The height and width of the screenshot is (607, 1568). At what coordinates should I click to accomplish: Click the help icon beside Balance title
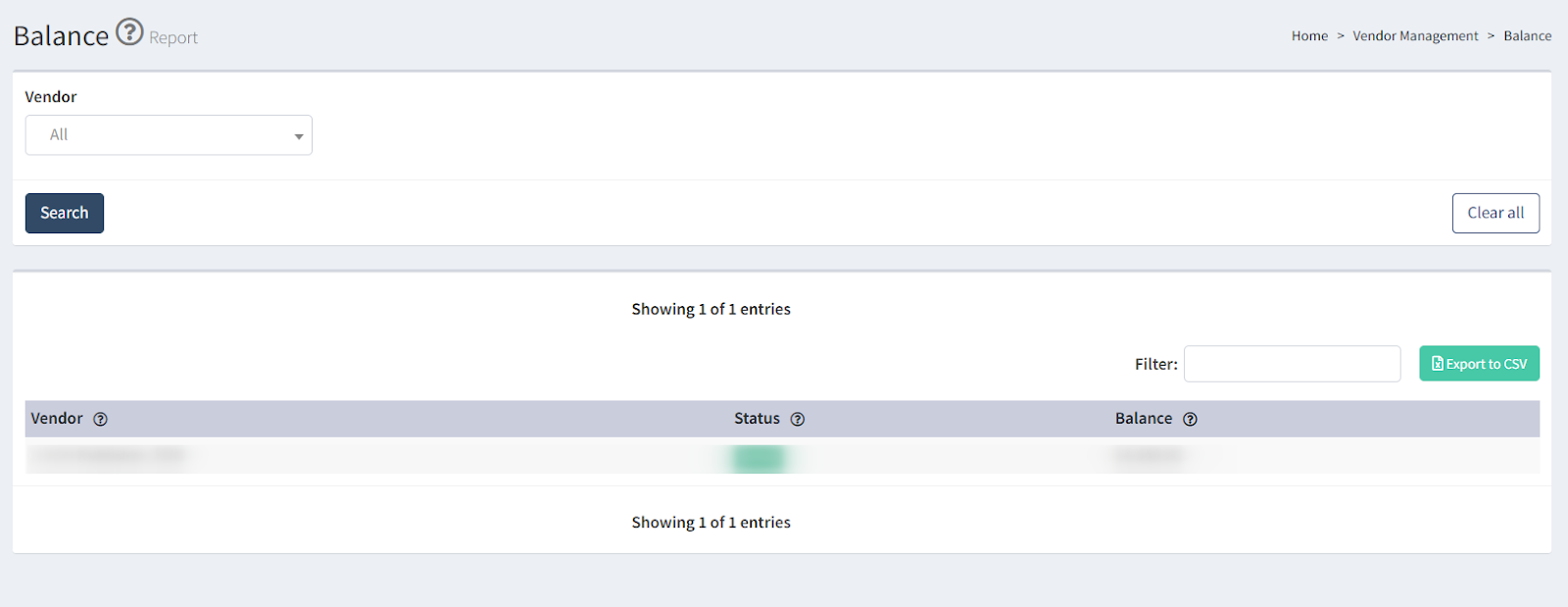pyautogui.click(x=129, y=32)
